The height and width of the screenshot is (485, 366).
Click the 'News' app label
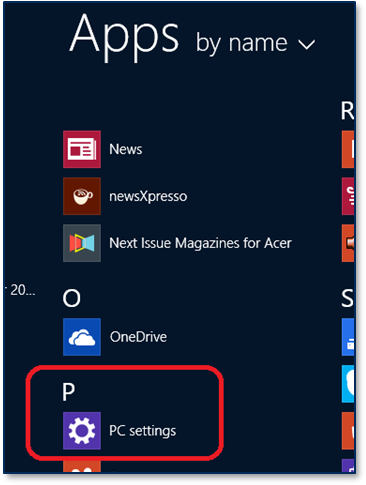click(126, 149)
